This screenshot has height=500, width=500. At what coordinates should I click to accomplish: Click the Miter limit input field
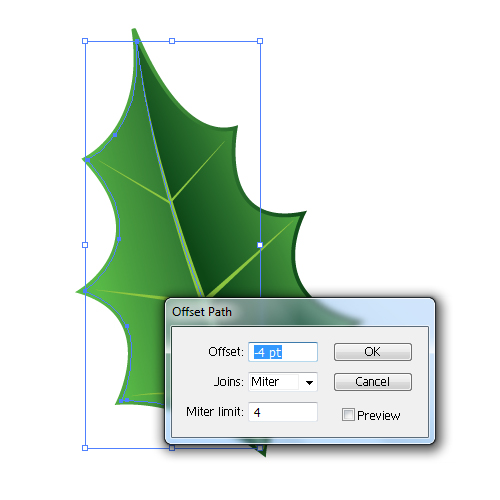coord(283,412)
